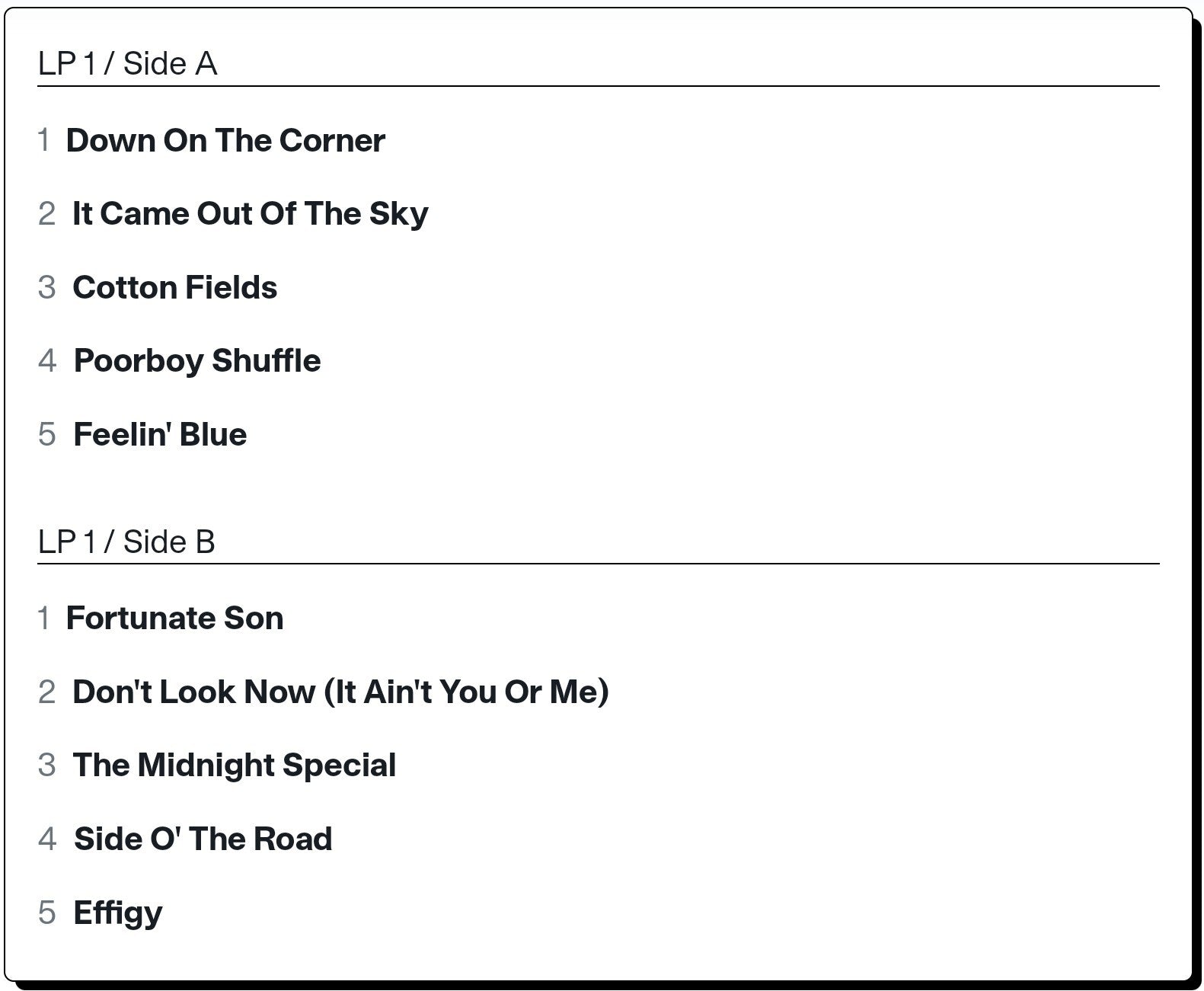Screen dimensions: 1204x991
Task: Click track number 1 beside Fortunate Son
Action: [x=44, y=619]
